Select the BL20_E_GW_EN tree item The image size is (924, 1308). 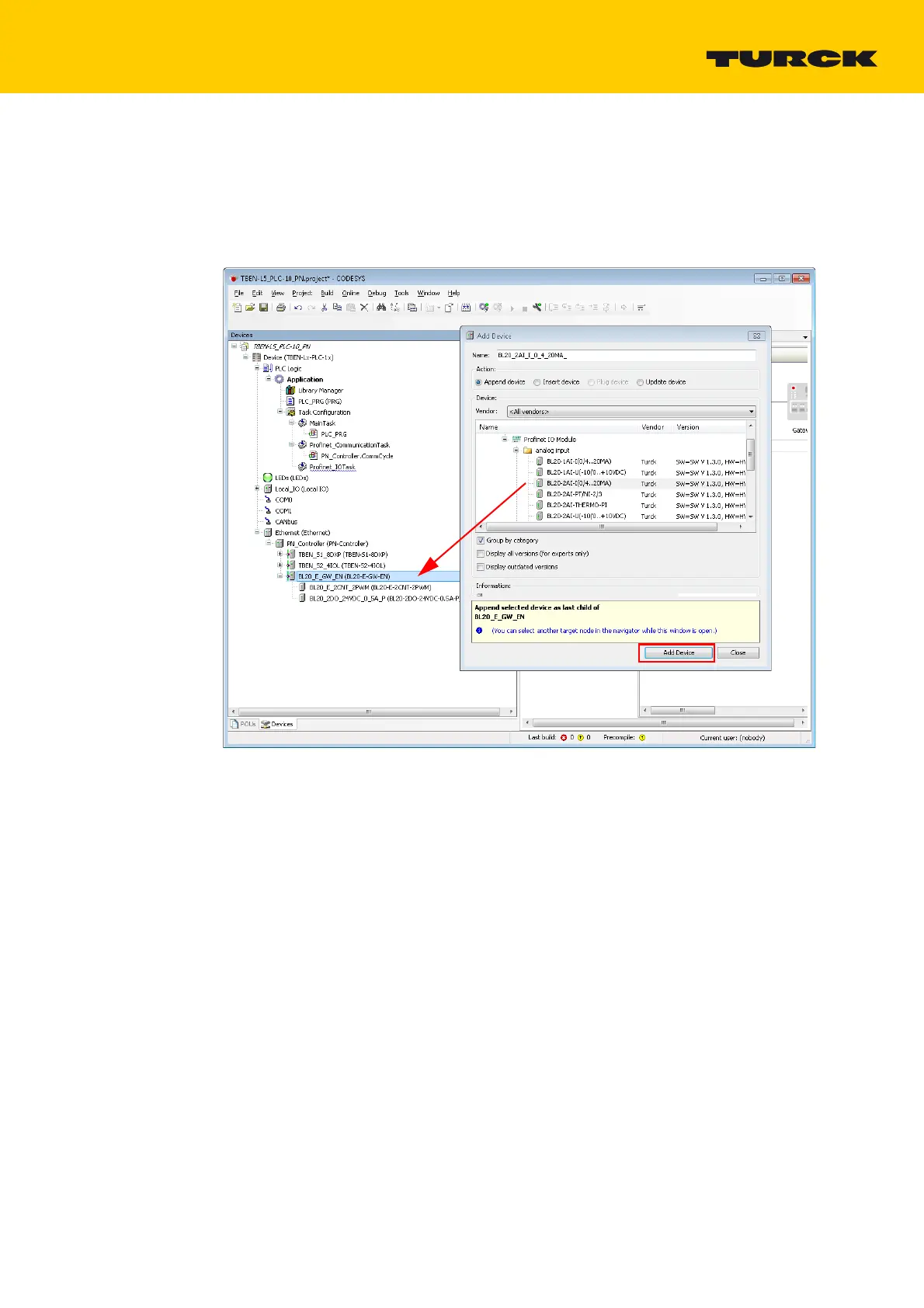(x=344, y=576)
